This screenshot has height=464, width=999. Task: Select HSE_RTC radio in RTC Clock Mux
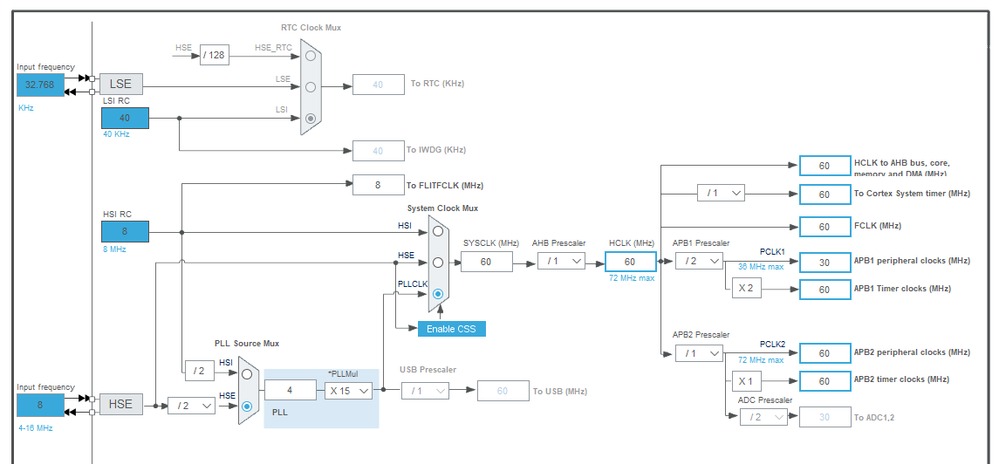pyautogui.click(x=310, y=55)
